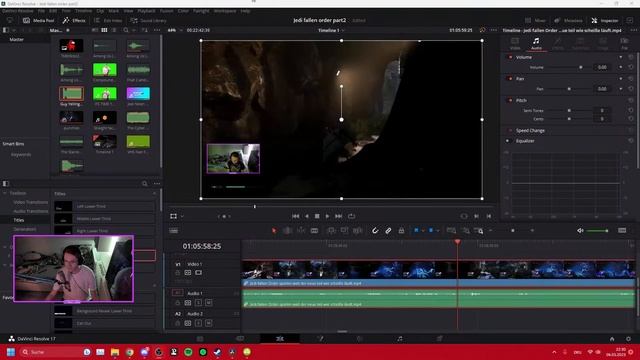Viewport: 640px width, 360px height.
Task: Reset the Volume section
Action: (x=631, y=57)
